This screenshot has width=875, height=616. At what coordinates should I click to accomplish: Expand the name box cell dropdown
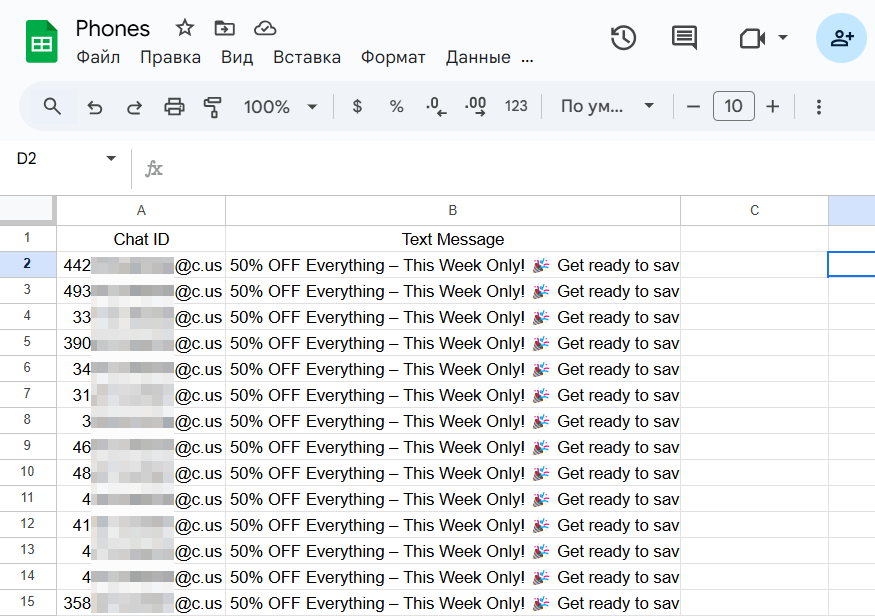click(x=111, y=159)
